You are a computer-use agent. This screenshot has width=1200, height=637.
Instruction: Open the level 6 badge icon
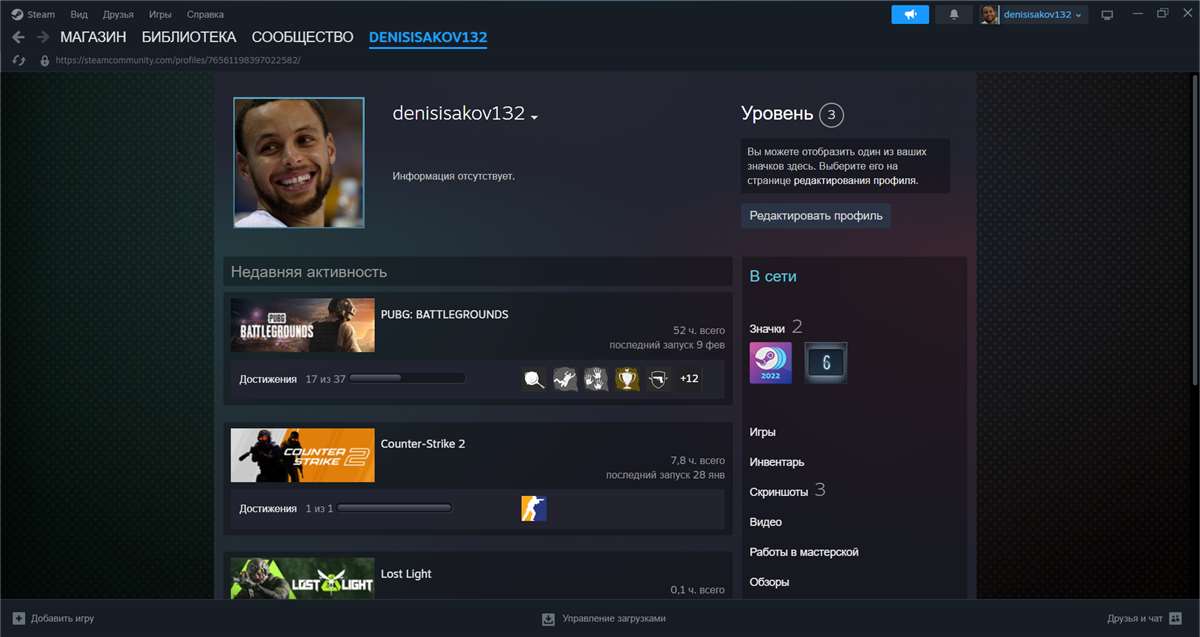pyautogui.click(x=826, y=363)
